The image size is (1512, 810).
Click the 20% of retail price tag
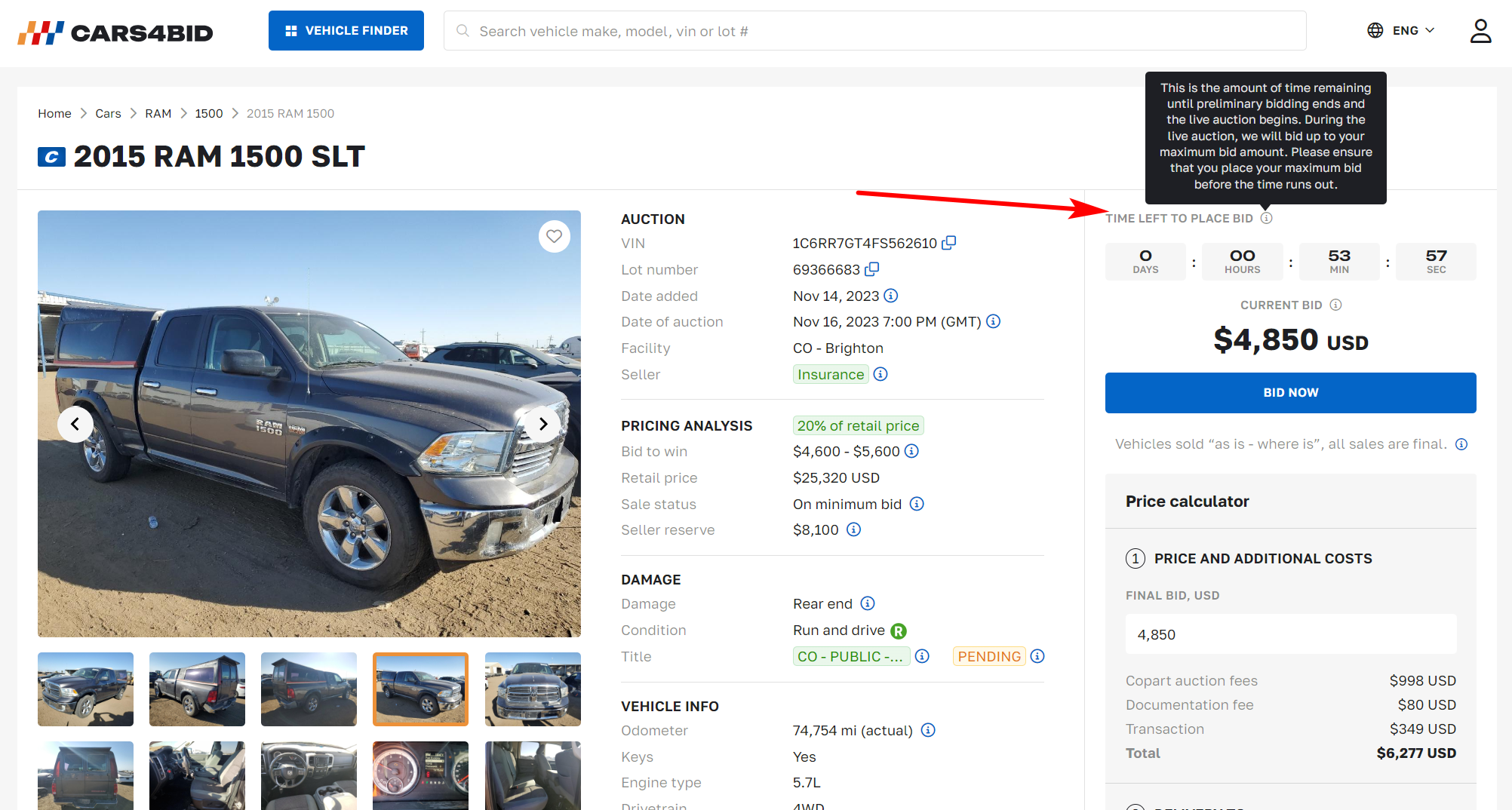858,425
